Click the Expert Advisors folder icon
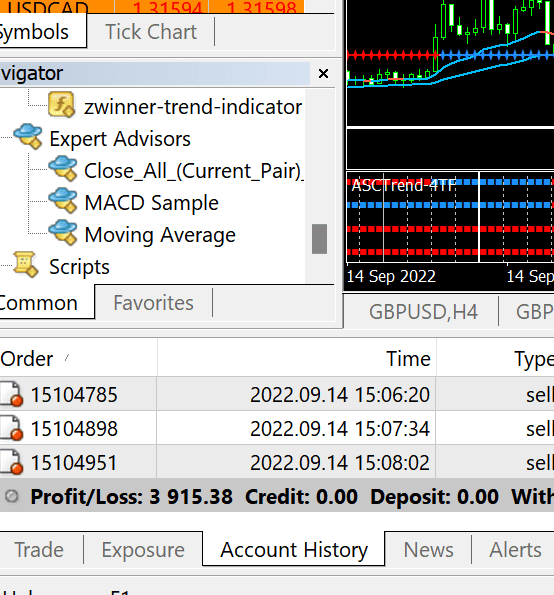 28,136
